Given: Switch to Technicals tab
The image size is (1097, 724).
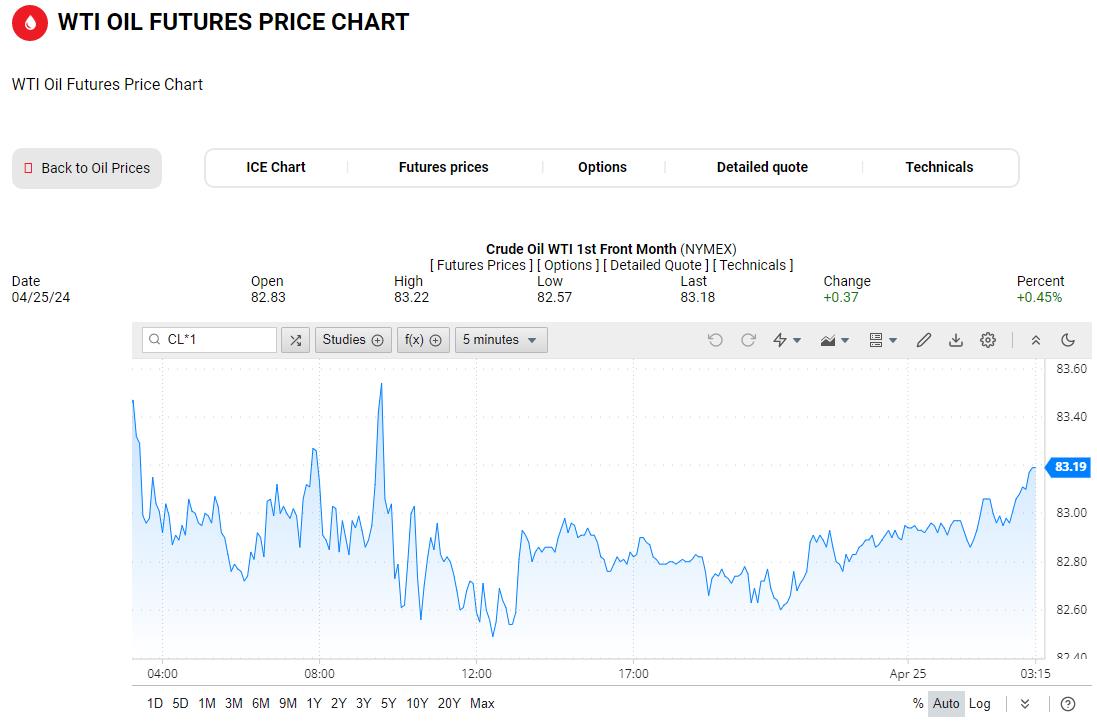Looking at the screenshot, I should tap(939, 167).
